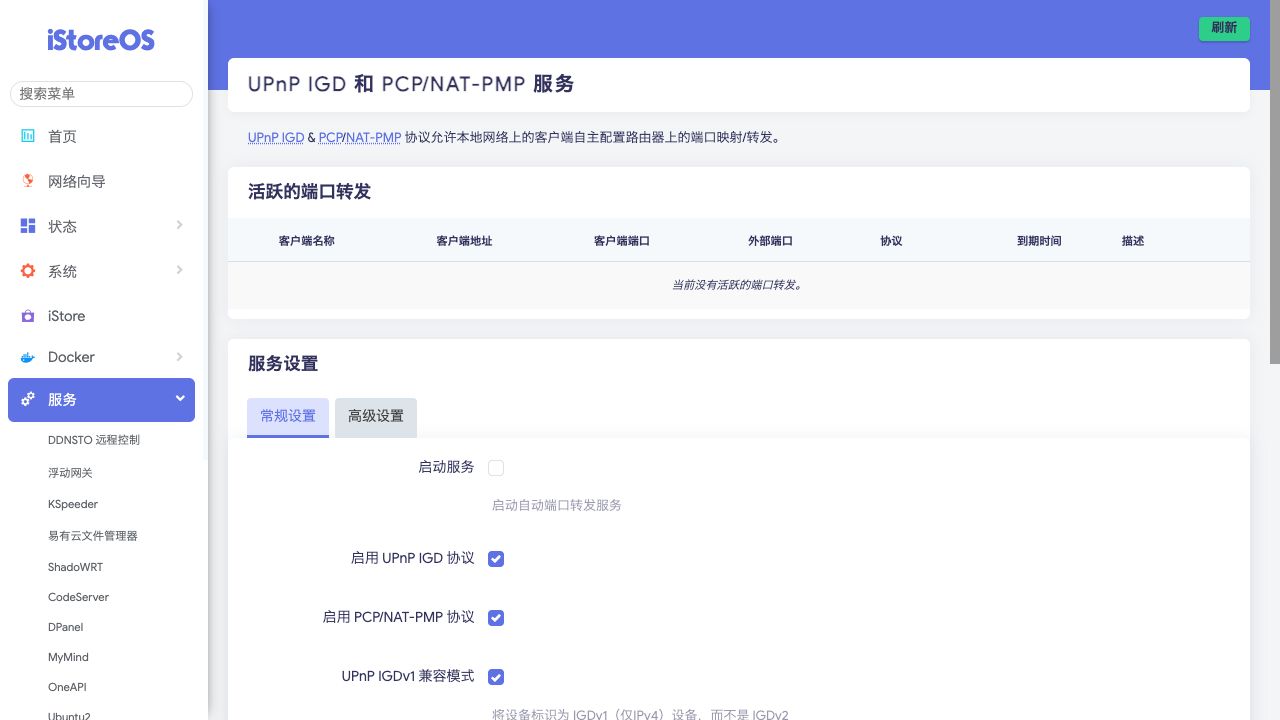Click the network wizard globe icon

tap(28, 181)
